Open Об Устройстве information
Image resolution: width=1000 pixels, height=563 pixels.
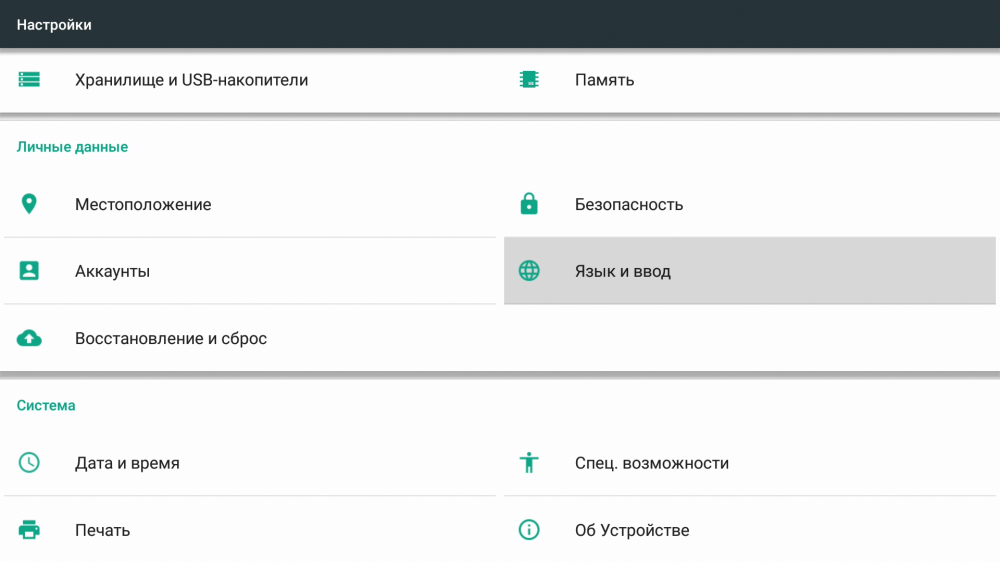click(x=632, y=530)
